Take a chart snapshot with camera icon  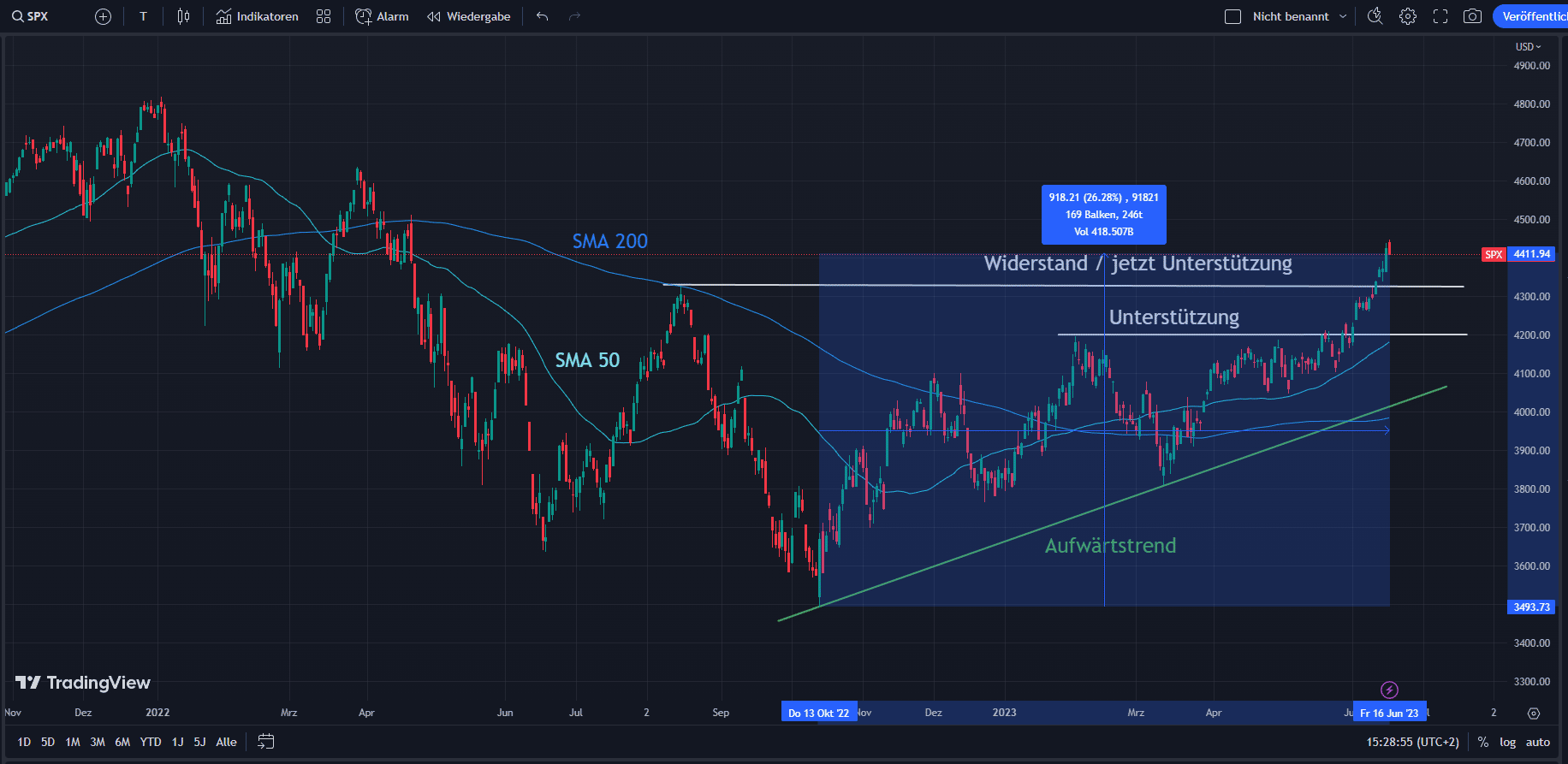tap(1473, 16)
